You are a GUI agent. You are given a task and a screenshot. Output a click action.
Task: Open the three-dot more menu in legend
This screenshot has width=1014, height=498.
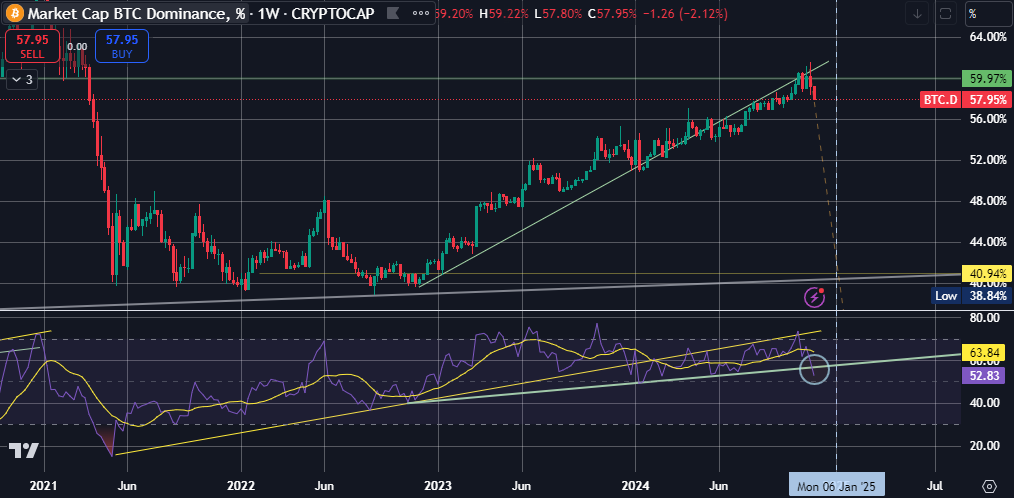point(420,12)
